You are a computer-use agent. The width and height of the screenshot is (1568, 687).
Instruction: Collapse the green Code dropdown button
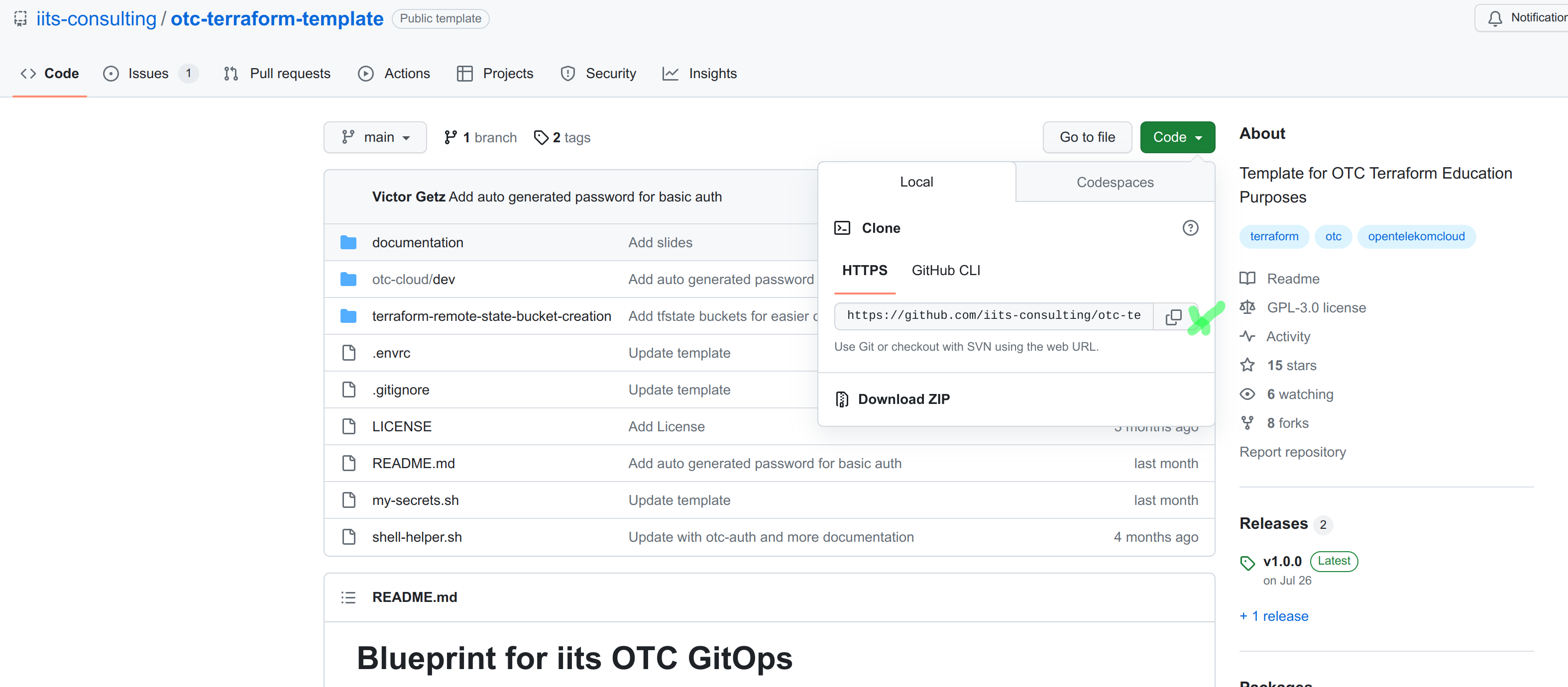(1177, 137)
